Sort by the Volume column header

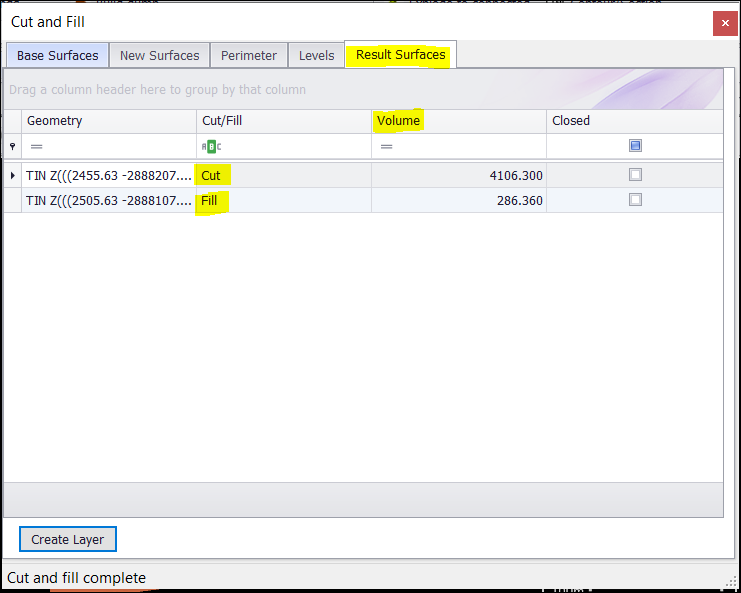(398, 121)
